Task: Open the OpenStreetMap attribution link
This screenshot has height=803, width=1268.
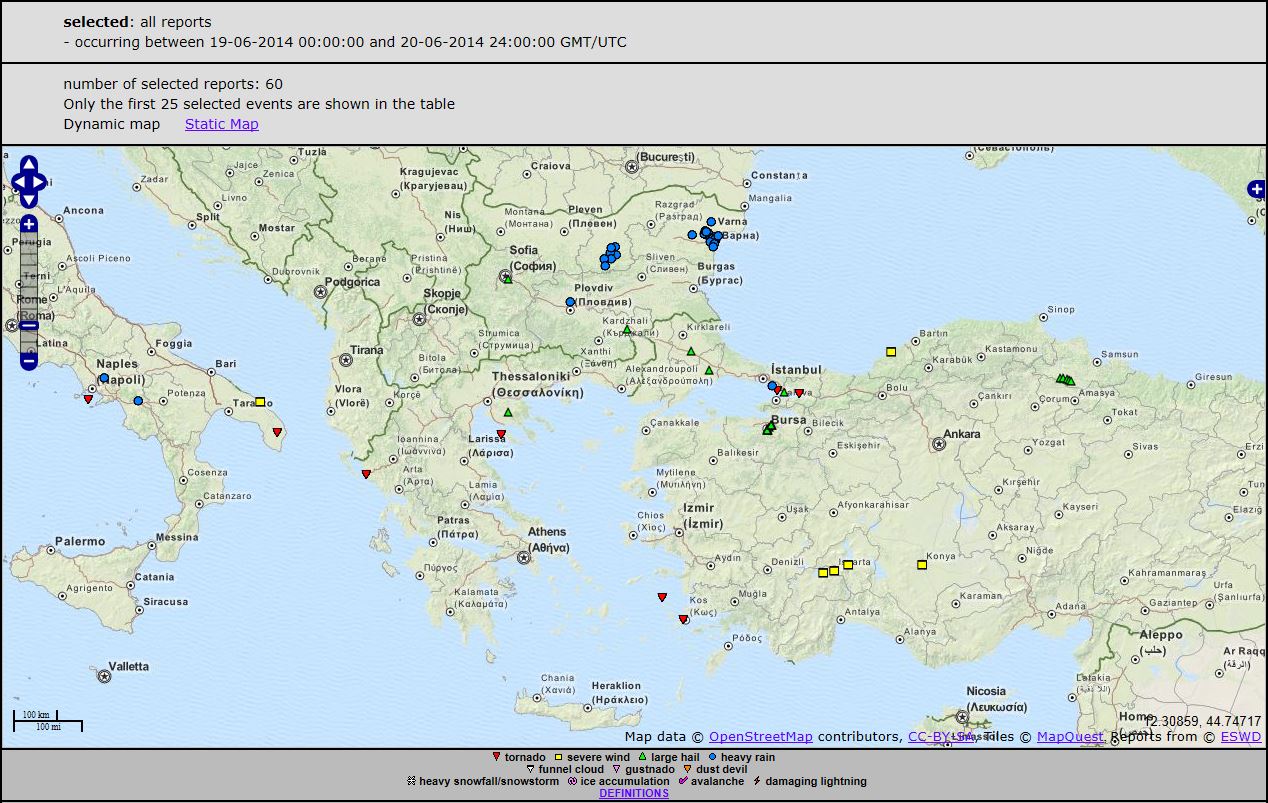Action: 760,737
